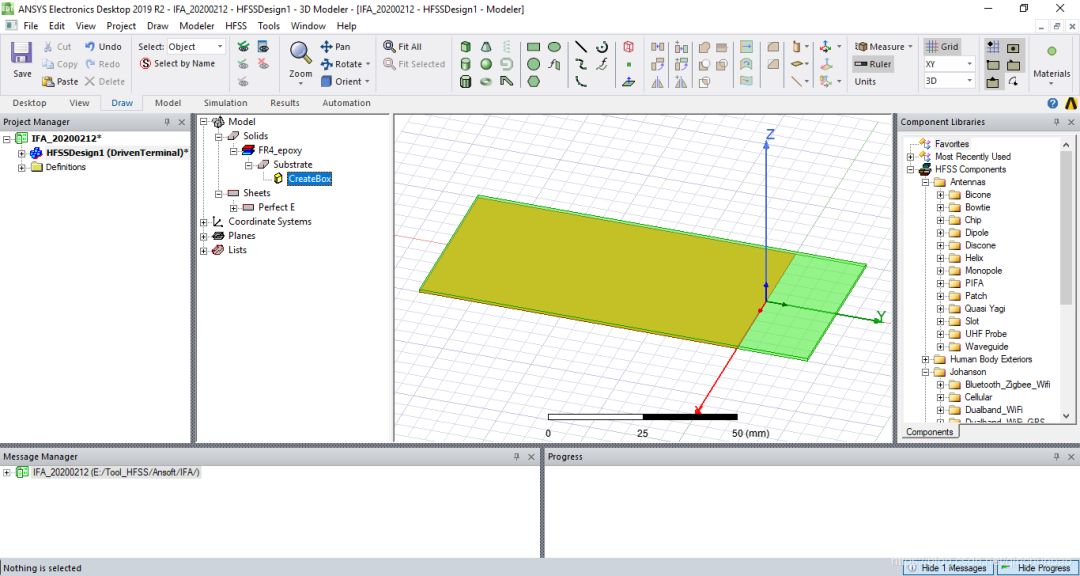Choose the Draw rectangle tool
This screenshot has width=1080, height=576.
533,47
